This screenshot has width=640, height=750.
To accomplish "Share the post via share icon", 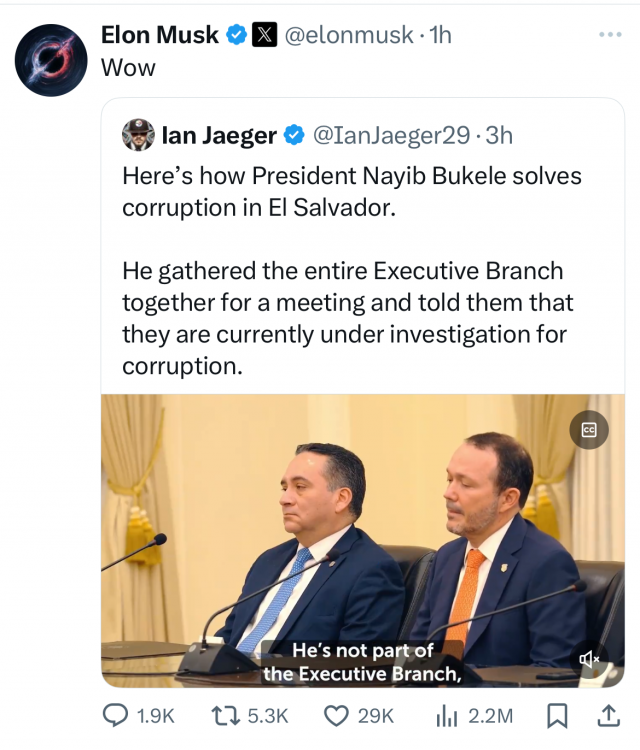I will click(607, 715).
